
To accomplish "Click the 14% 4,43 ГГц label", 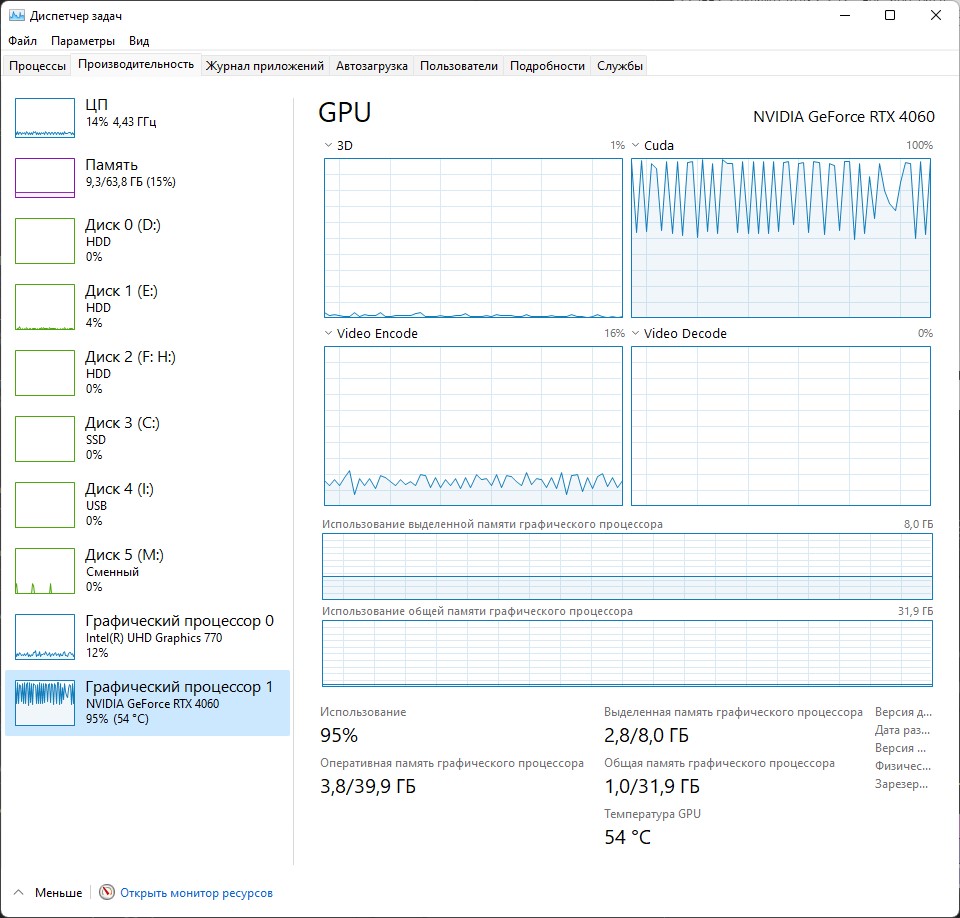I will point(121,121).
